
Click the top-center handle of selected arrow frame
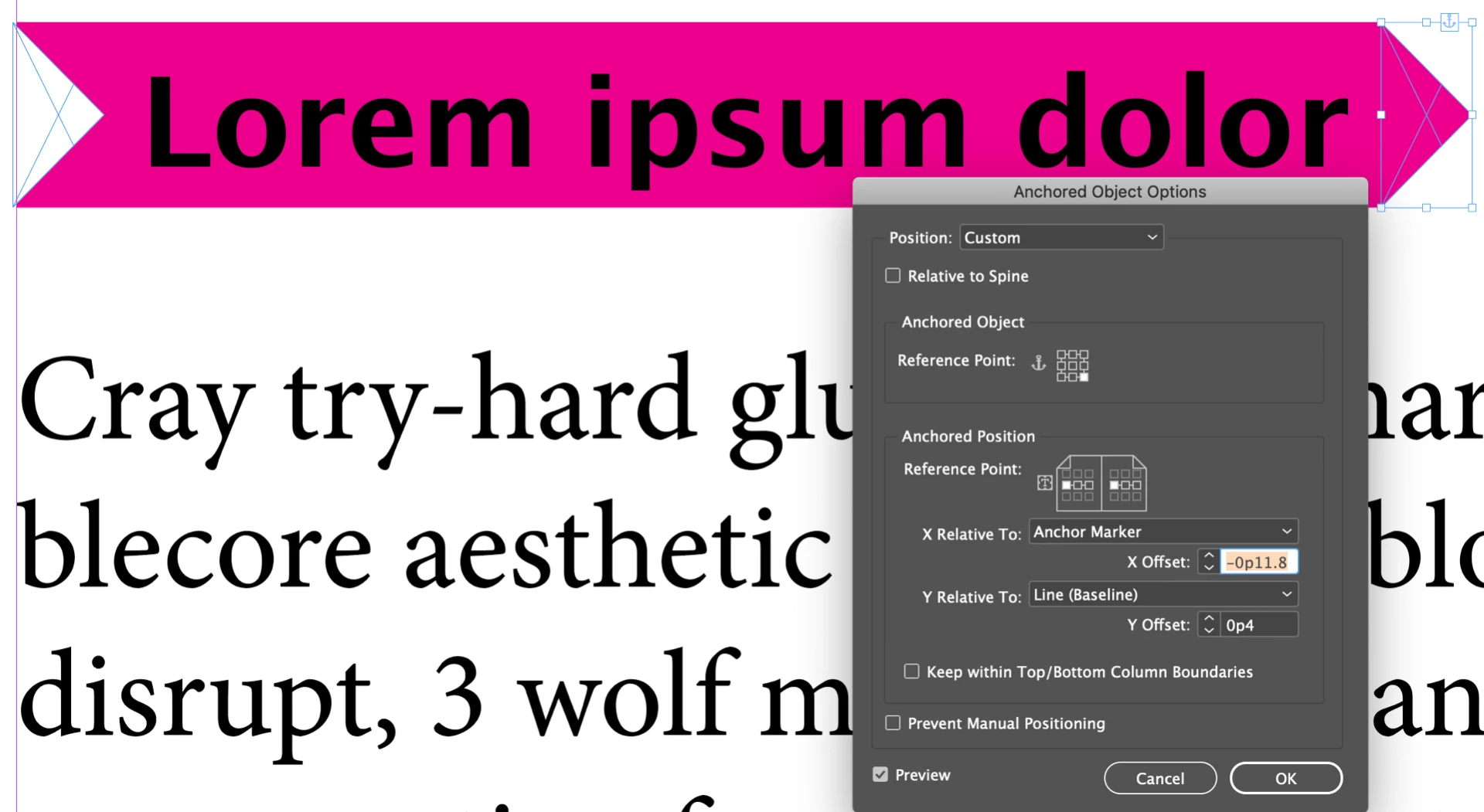point(1426,22)
